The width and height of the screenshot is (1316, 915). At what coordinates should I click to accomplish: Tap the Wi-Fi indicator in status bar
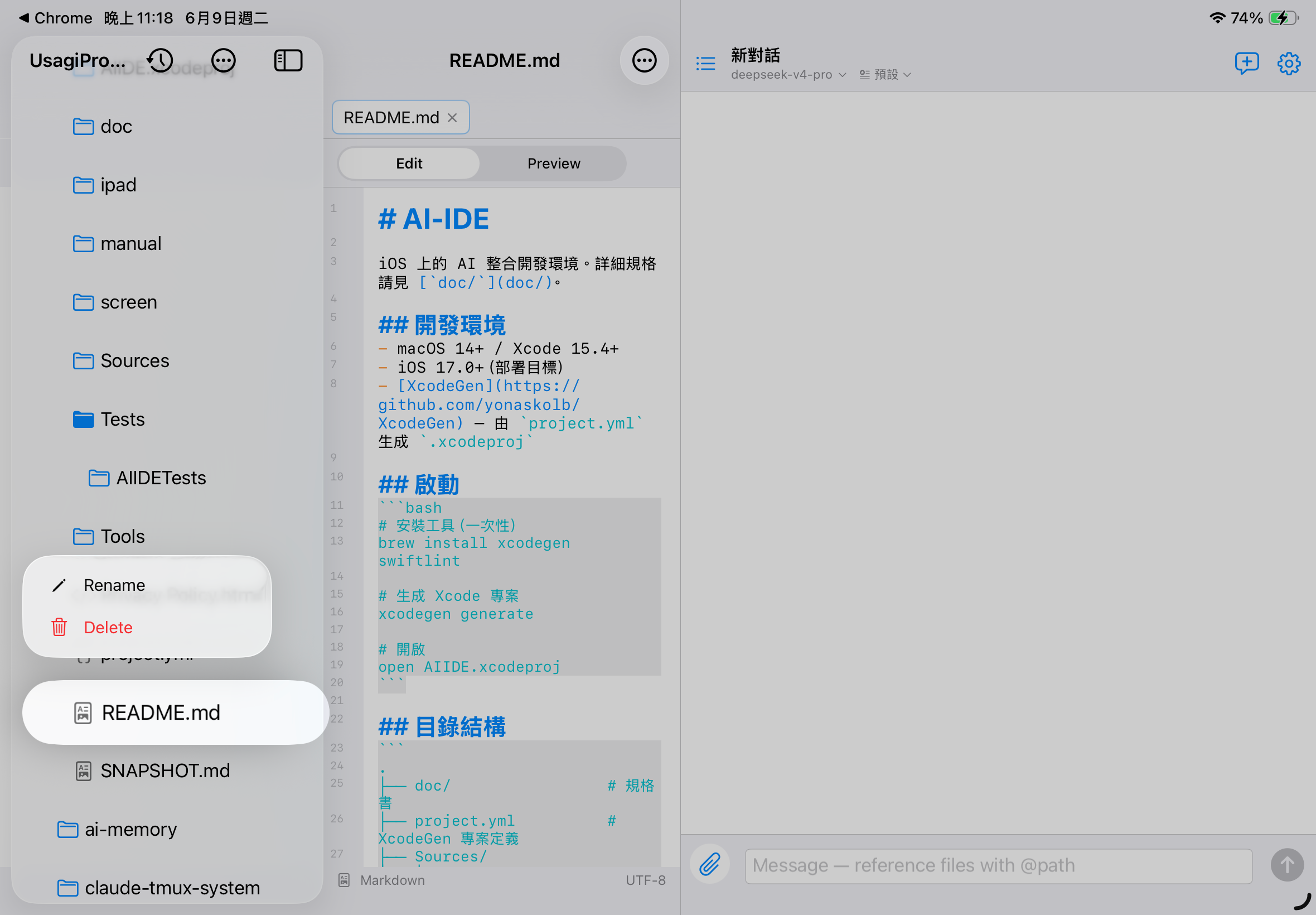tap(1217, 18)
